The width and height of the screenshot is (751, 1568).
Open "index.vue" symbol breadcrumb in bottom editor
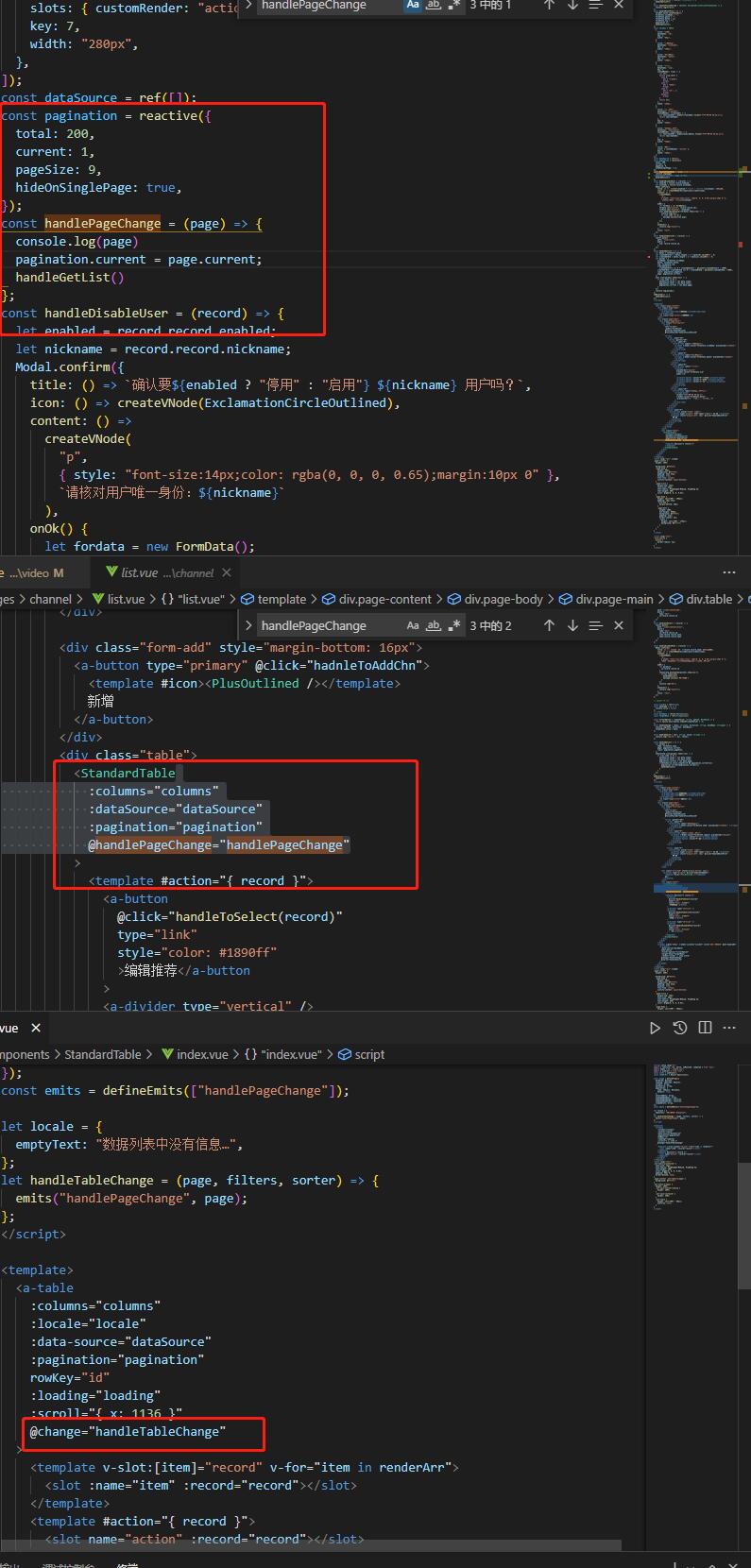(282, 1054)
